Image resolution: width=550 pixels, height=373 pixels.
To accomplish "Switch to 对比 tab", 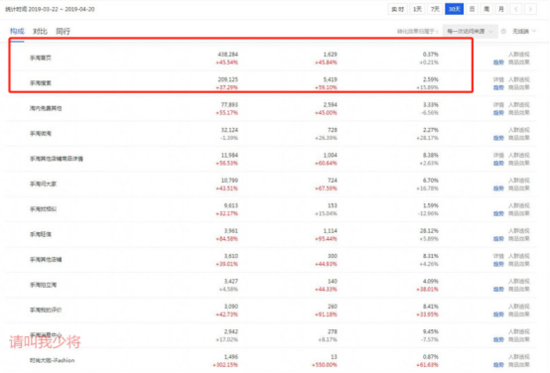I will tap(40, 31).
